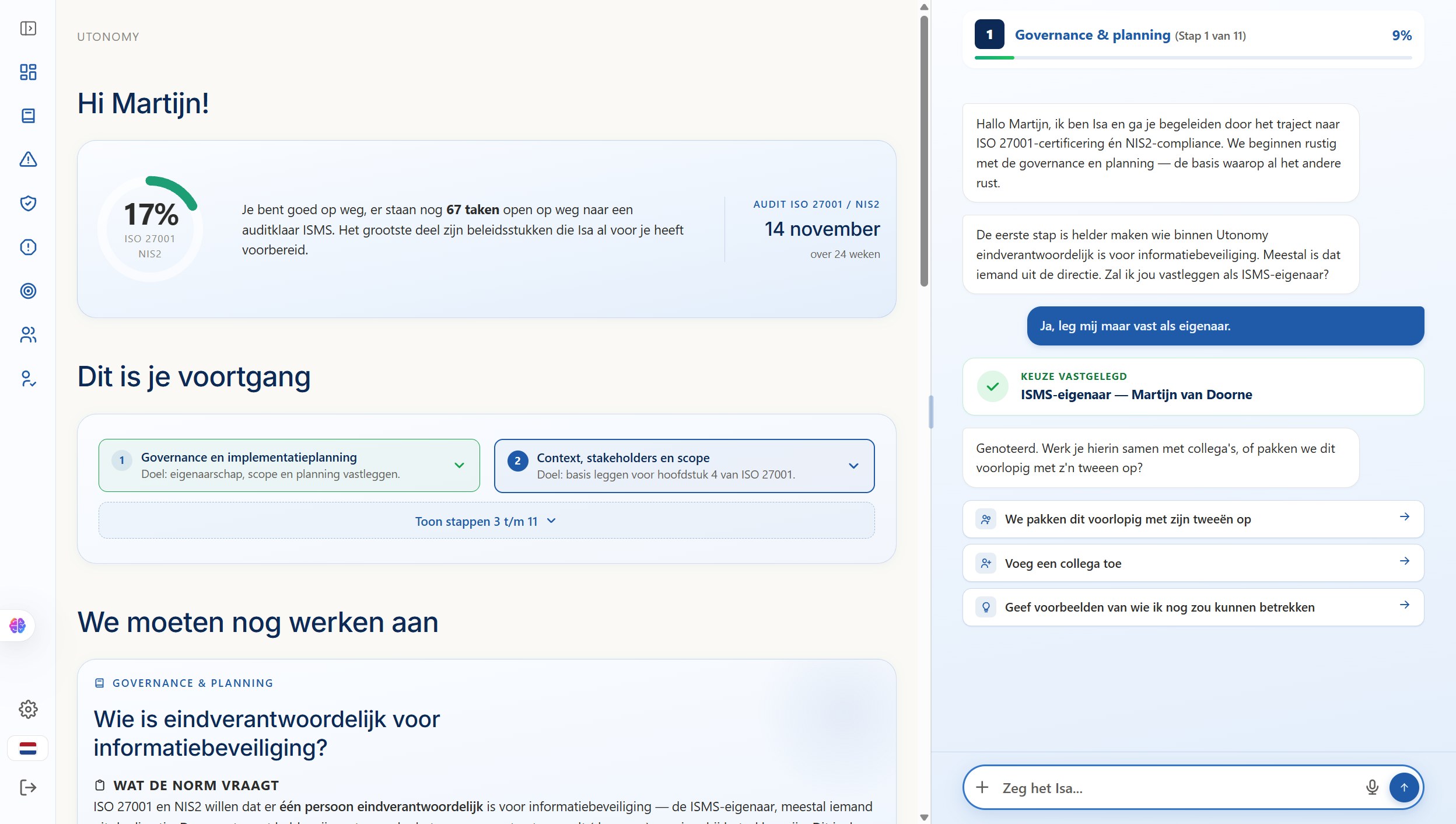Image resolution: width=1456 pixels, height=824 pixels.
Task: Open the documents book icon in sidebar
Action: pos(28,116)
